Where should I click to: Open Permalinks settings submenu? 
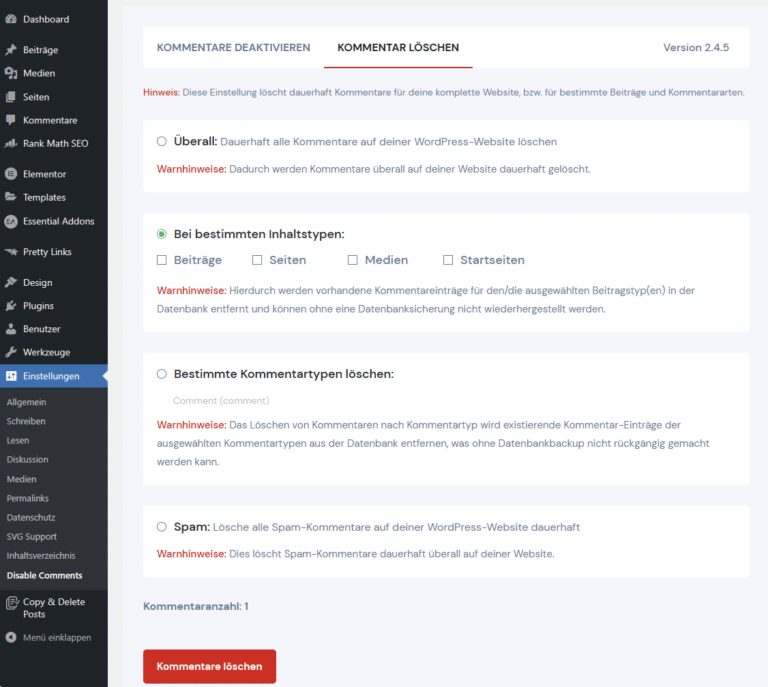[x=28, y=498]
